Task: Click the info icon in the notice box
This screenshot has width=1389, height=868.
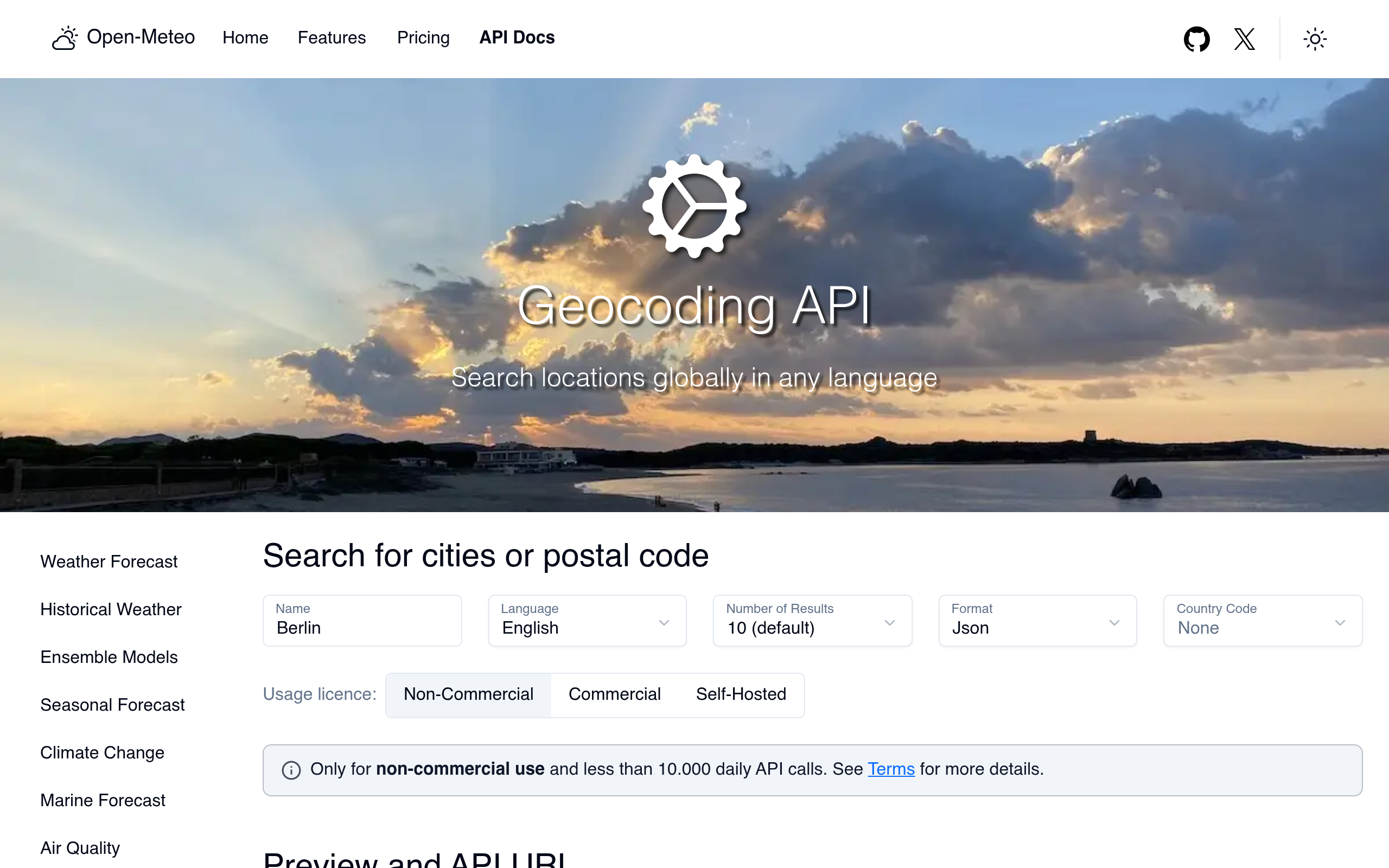Action: (x=291, y=770)
